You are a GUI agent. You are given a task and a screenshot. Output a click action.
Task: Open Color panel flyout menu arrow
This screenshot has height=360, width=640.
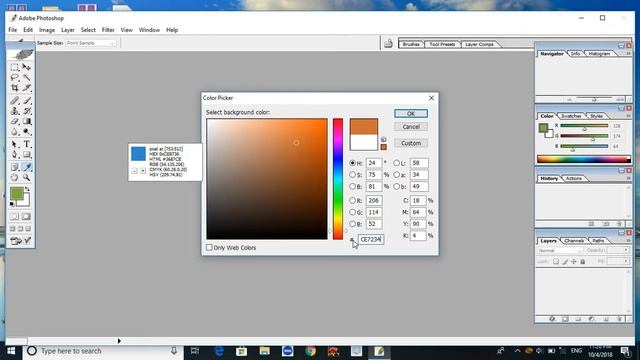(628, 116)
